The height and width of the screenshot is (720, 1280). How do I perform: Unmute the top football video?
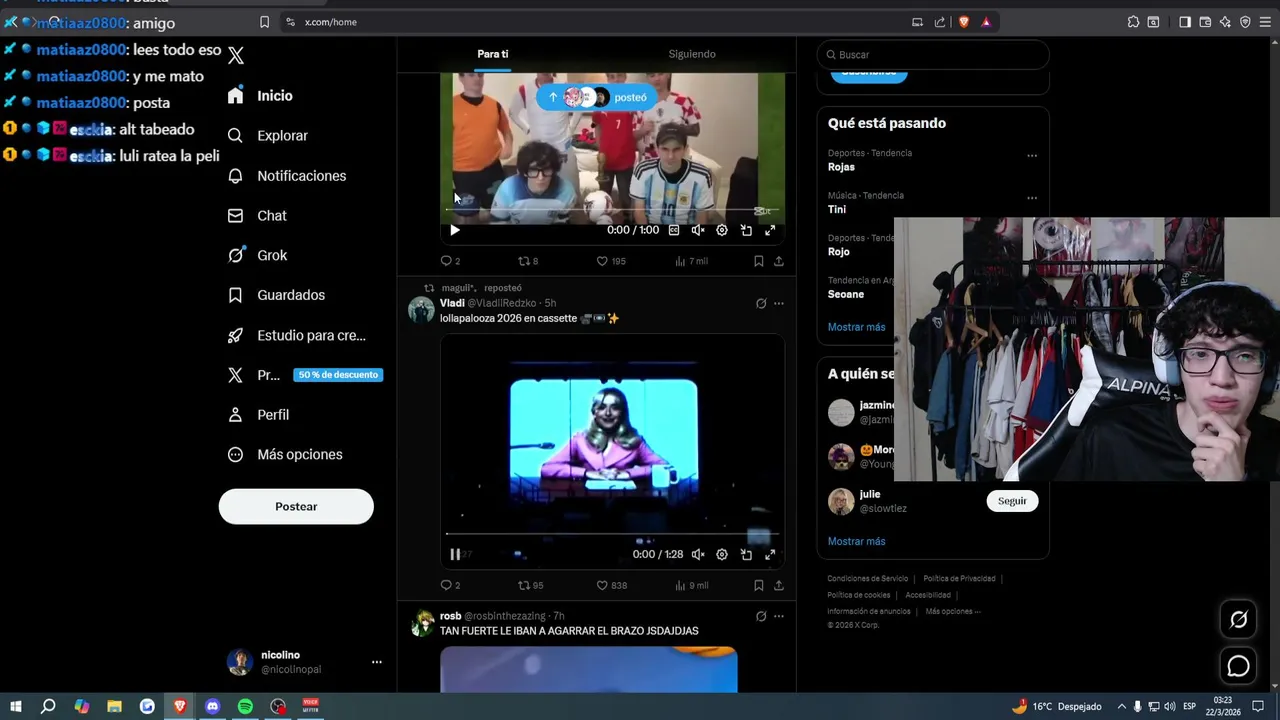point(698,230)
